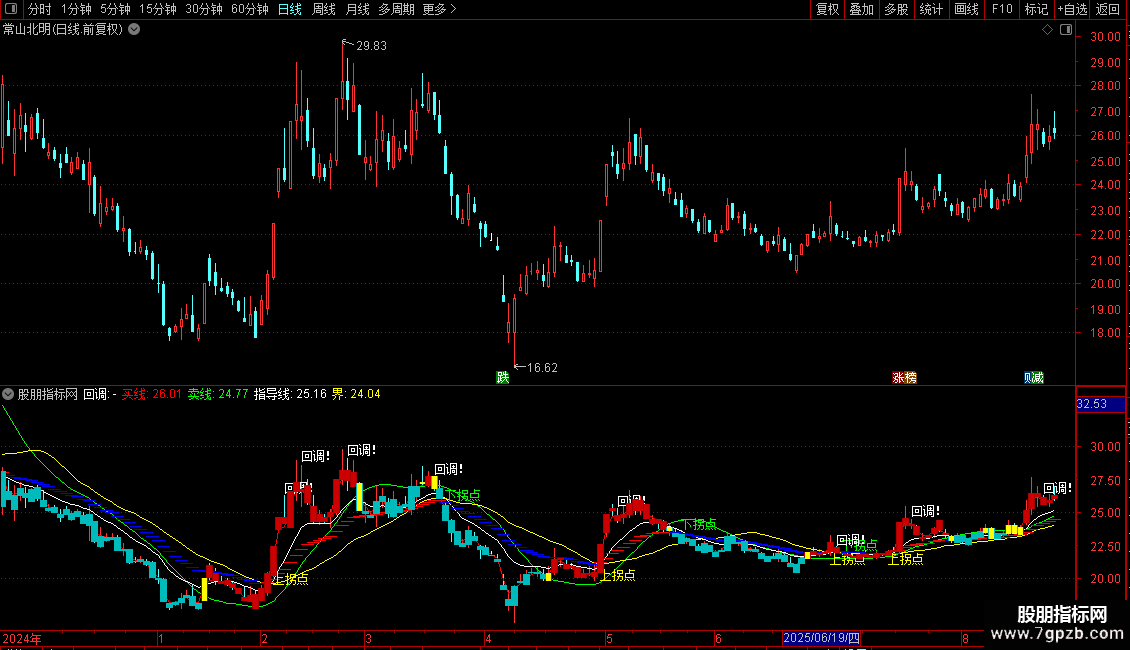Viewport: 1130px width, 650px height.
Task: Click the 财减 event marker
Action: coord(1034,378)
